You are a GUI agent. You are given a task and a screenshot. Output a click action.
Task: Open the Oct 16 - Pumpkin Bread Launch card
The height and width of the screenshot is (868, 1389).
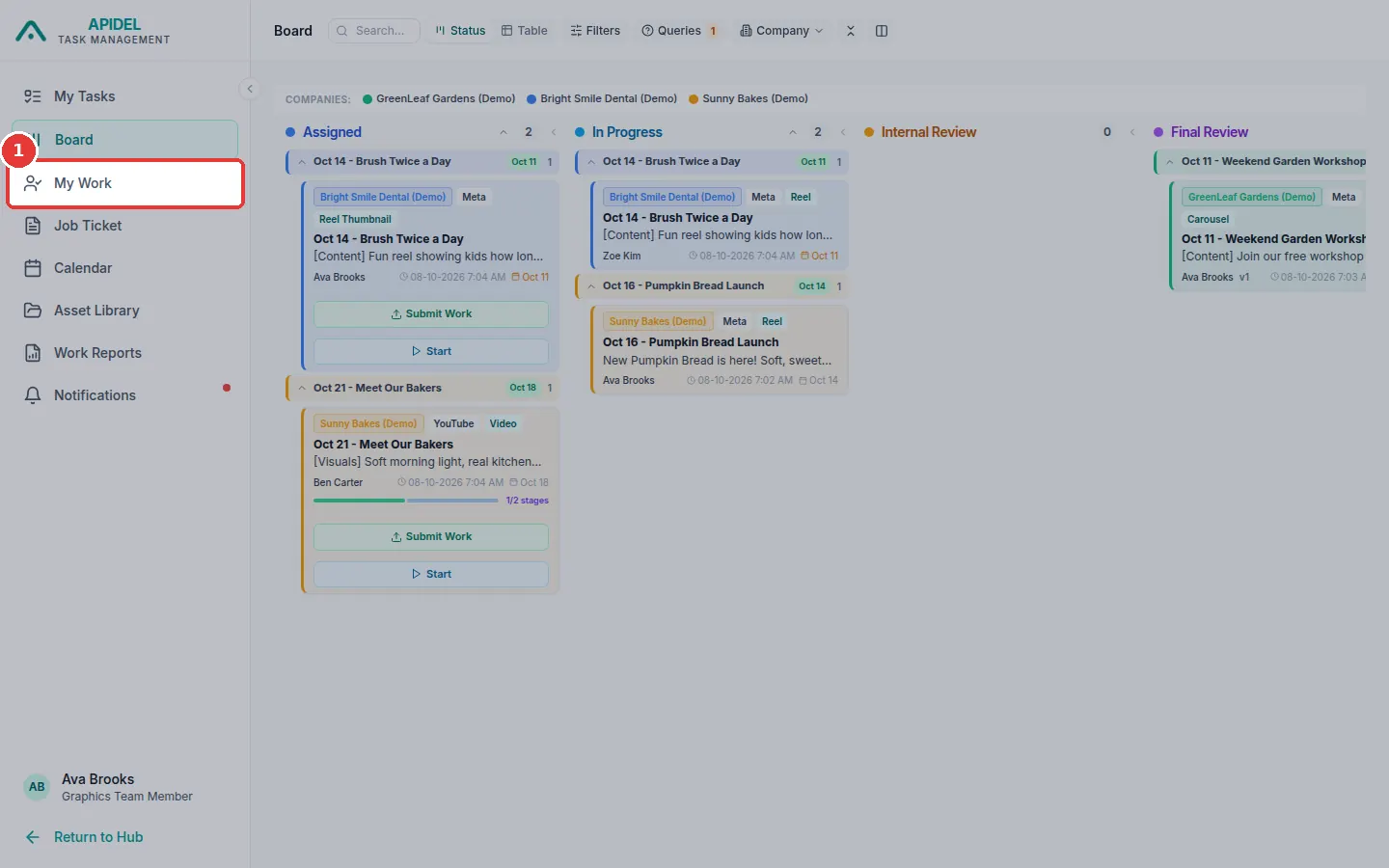tap(720, 350)
